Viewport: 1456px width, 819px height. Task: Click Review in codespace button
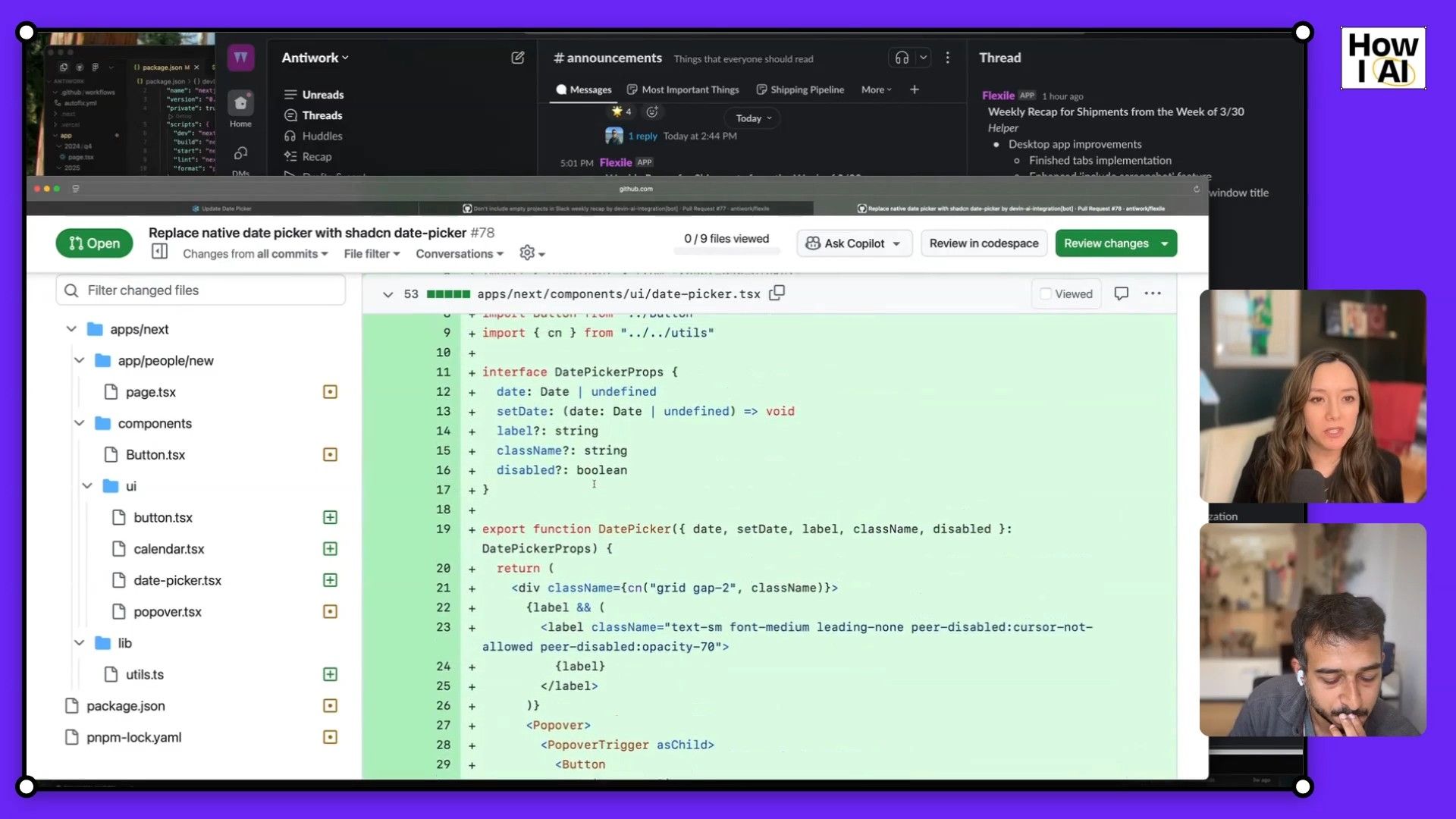984,243
